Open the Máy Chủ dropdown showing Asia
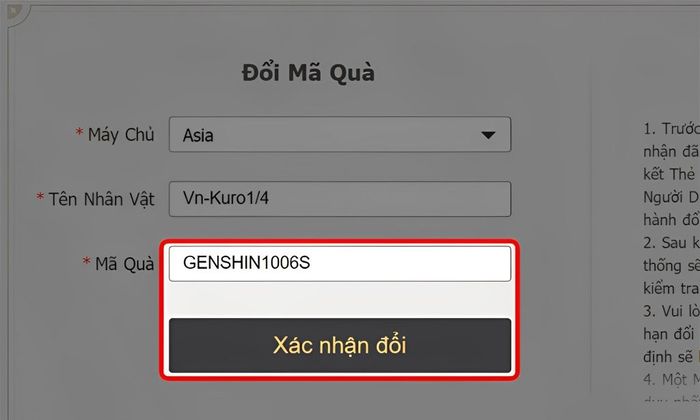Viewport: 700px width, 420px height. pyautogui.click(x=340, y=134)
